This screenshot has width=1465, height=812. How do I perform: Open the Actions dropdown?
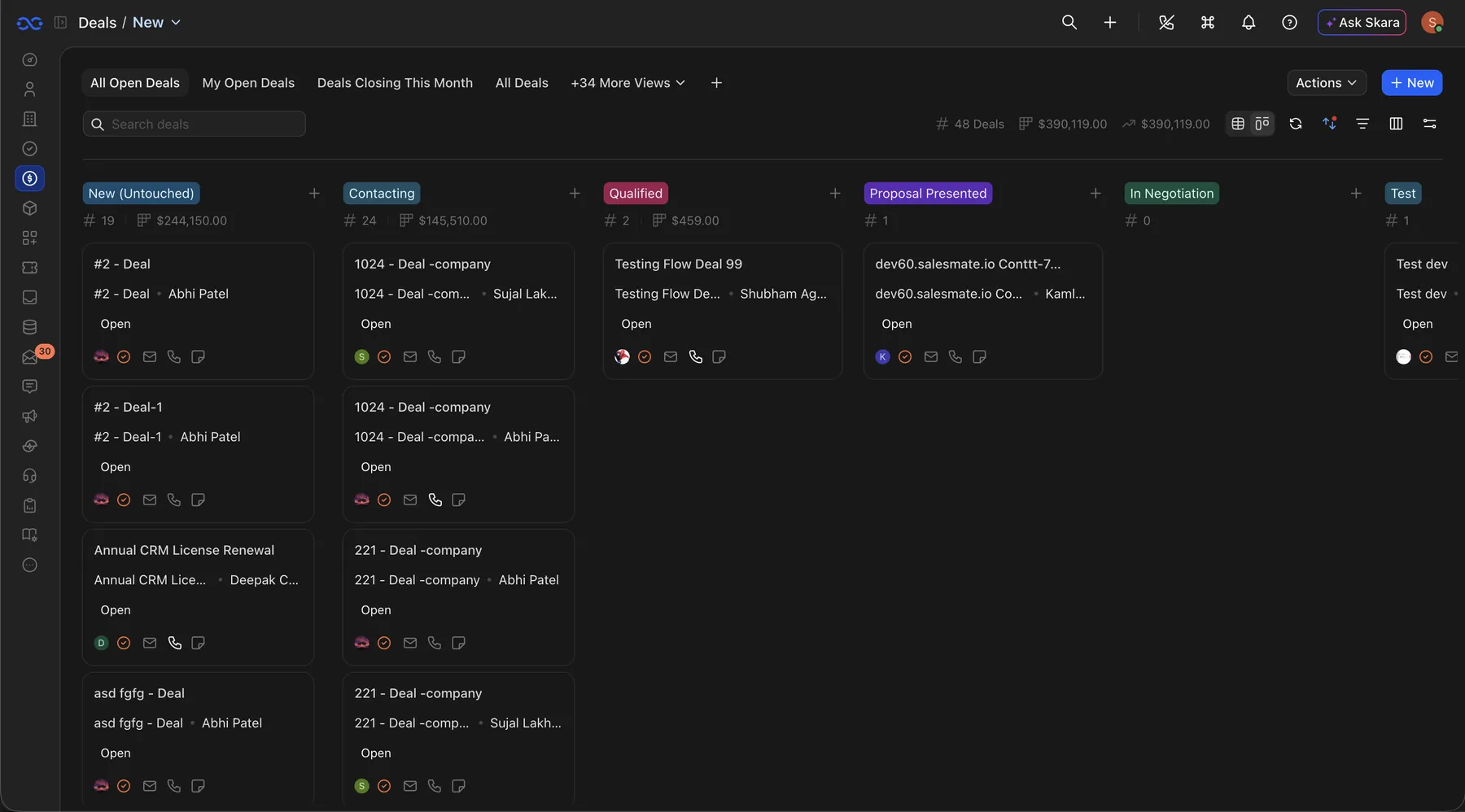(x=1327, y=83)
